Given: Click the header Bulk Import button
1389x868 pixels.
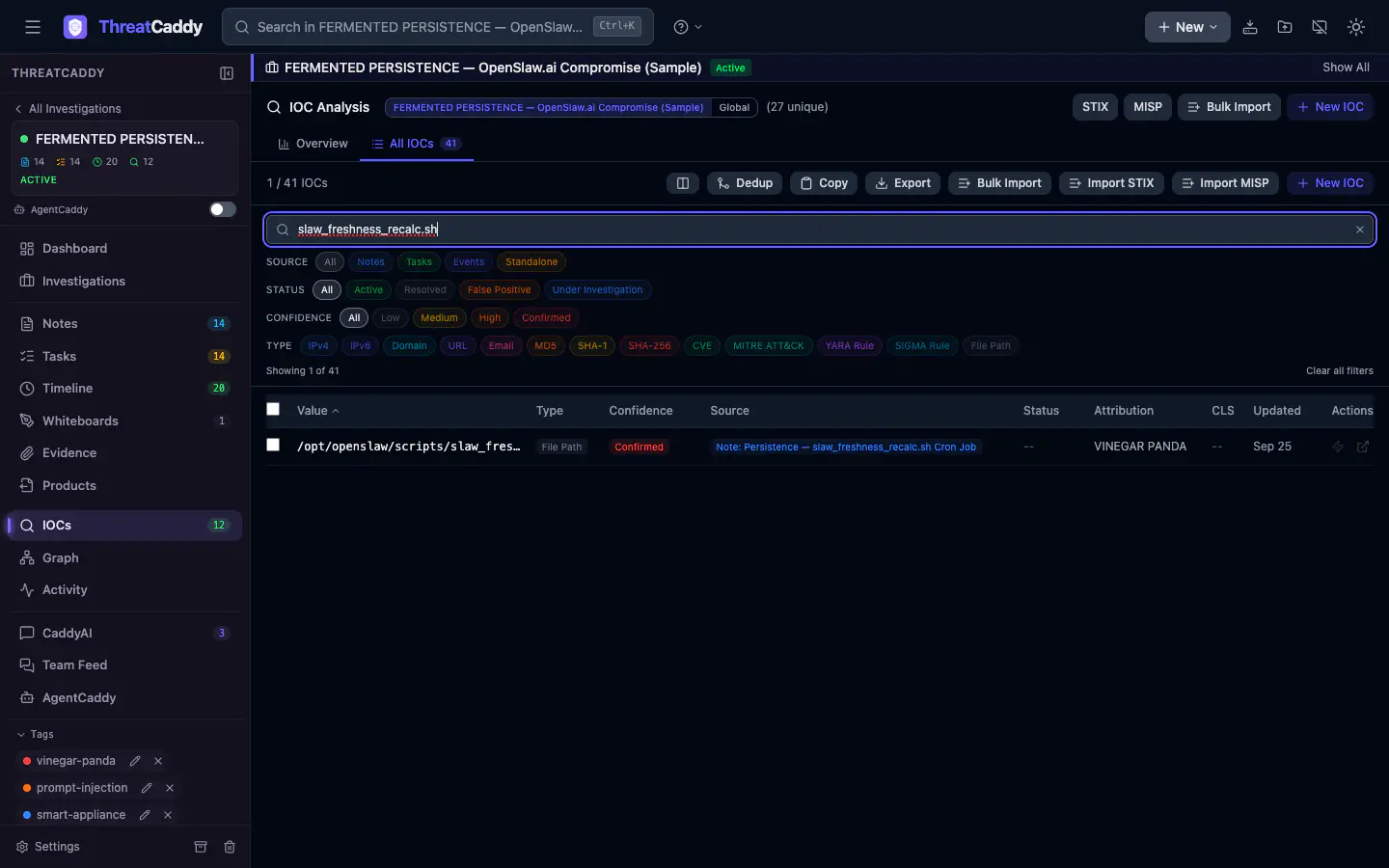Looking at the screenshot, I should [1229, 107].
